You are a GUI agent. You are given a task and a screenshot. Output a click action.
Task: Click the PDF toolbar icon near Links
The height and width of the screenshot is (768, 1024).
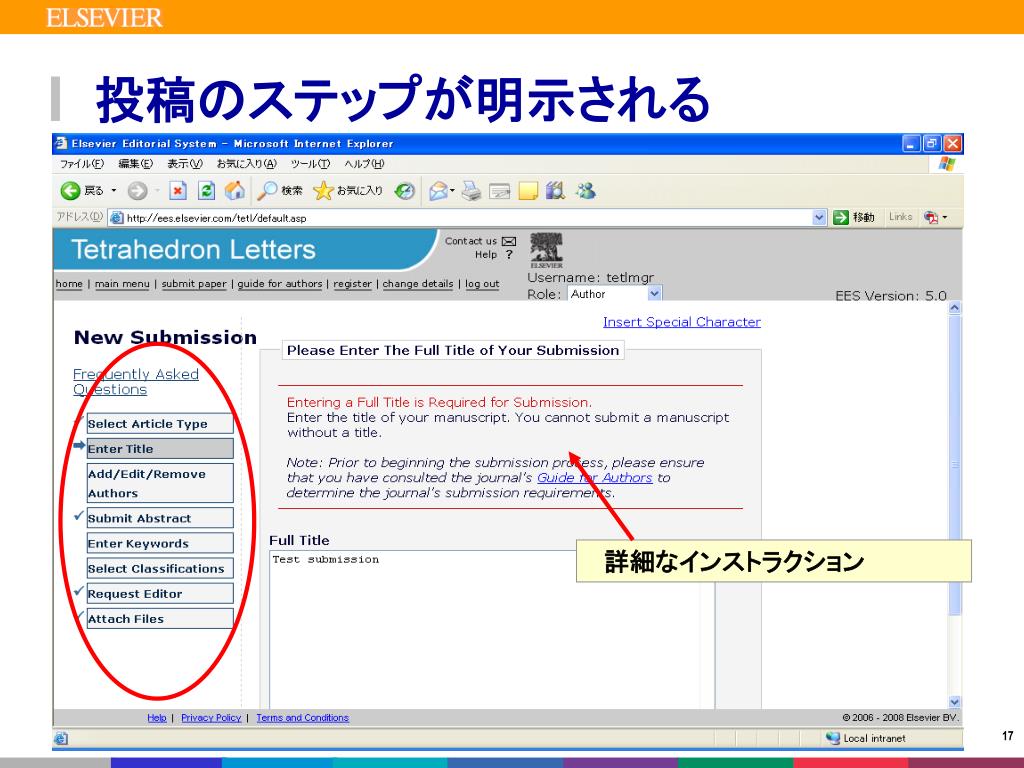(931, 217)
